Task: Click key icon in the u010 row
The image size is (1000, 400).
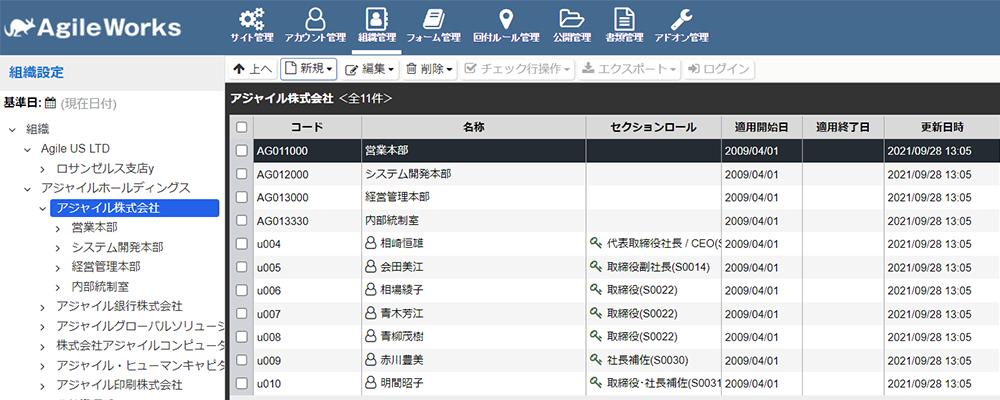Action: click(596, 383)
